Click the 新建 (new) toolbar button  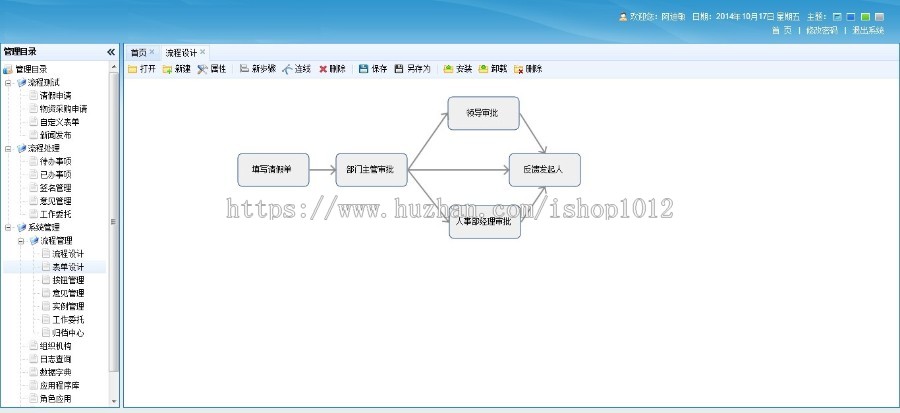point(177,69)
